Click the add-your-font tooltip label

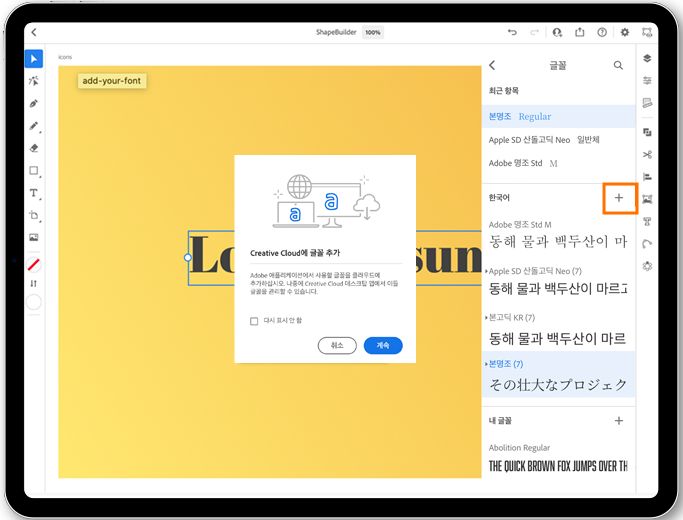[112, 81]
